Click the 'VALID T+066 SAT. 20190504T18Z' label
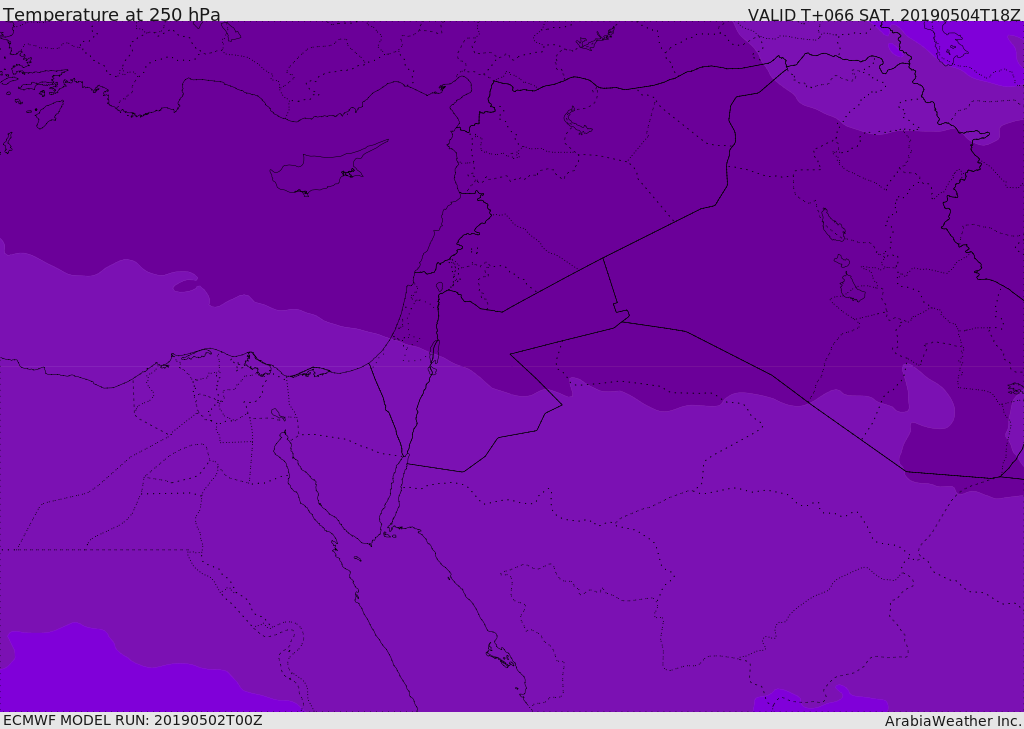1024x729 pixels. [884, 15]
